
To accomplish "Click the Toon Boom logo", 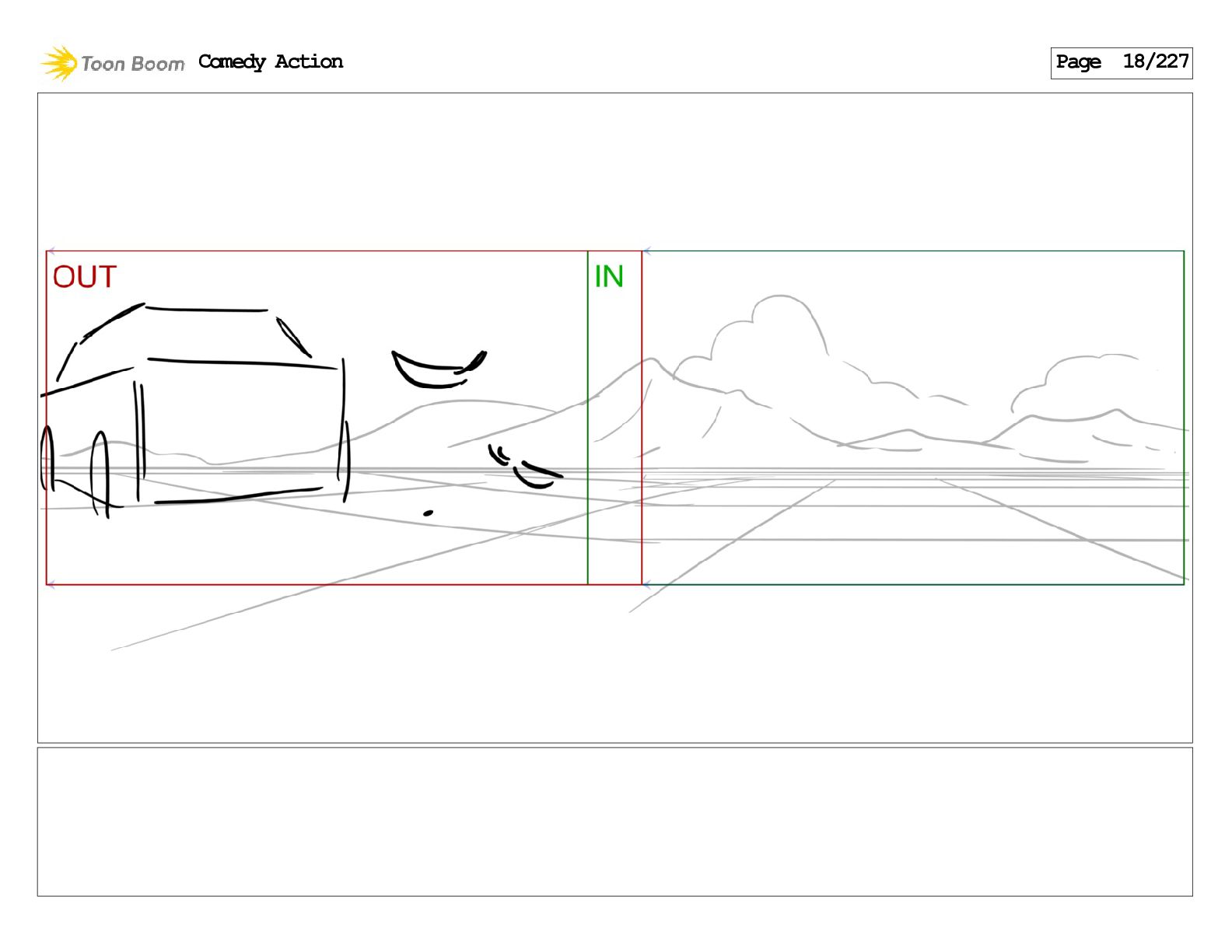I will 113,63.
